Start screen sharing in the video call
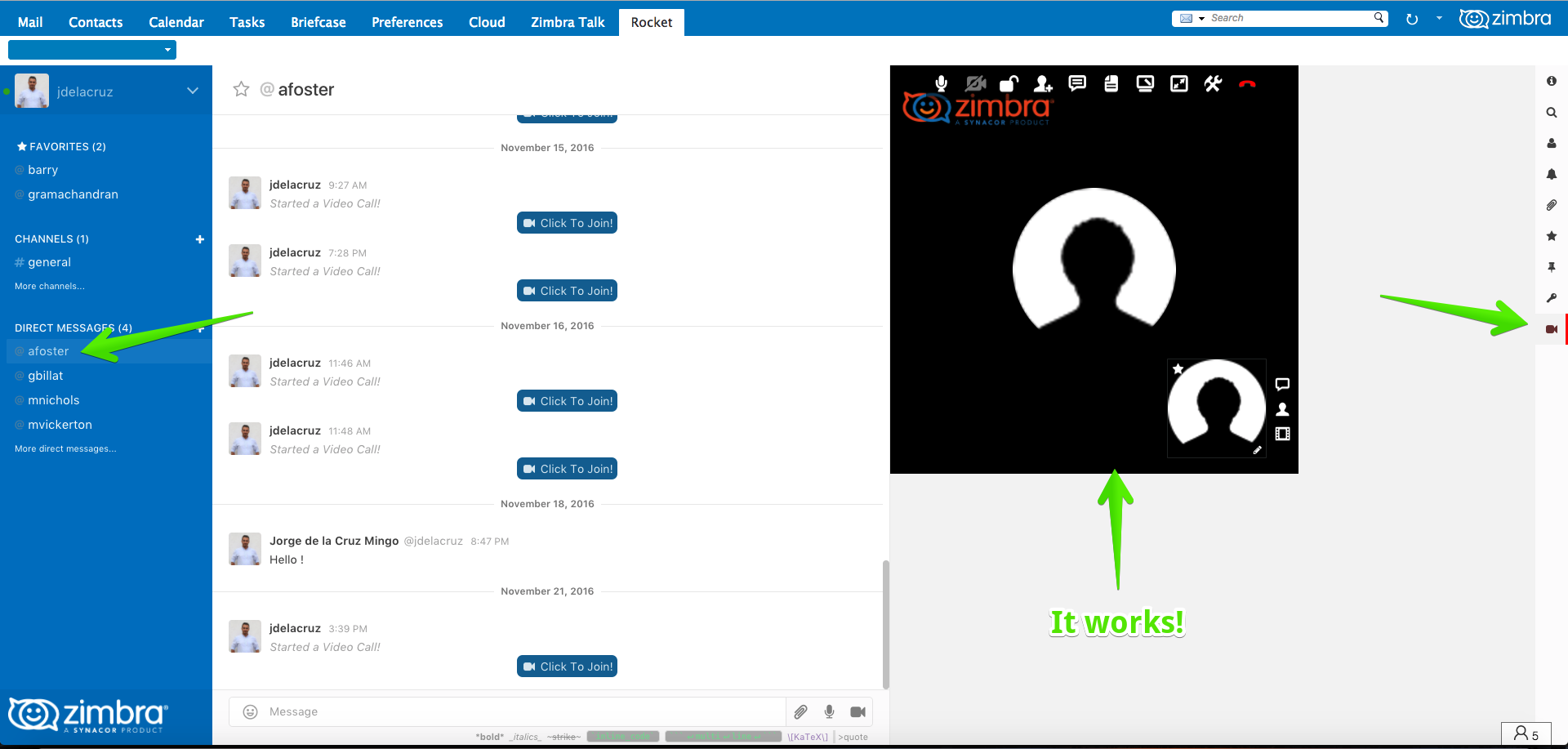Screen dimensions: 1568x749 1145,83
